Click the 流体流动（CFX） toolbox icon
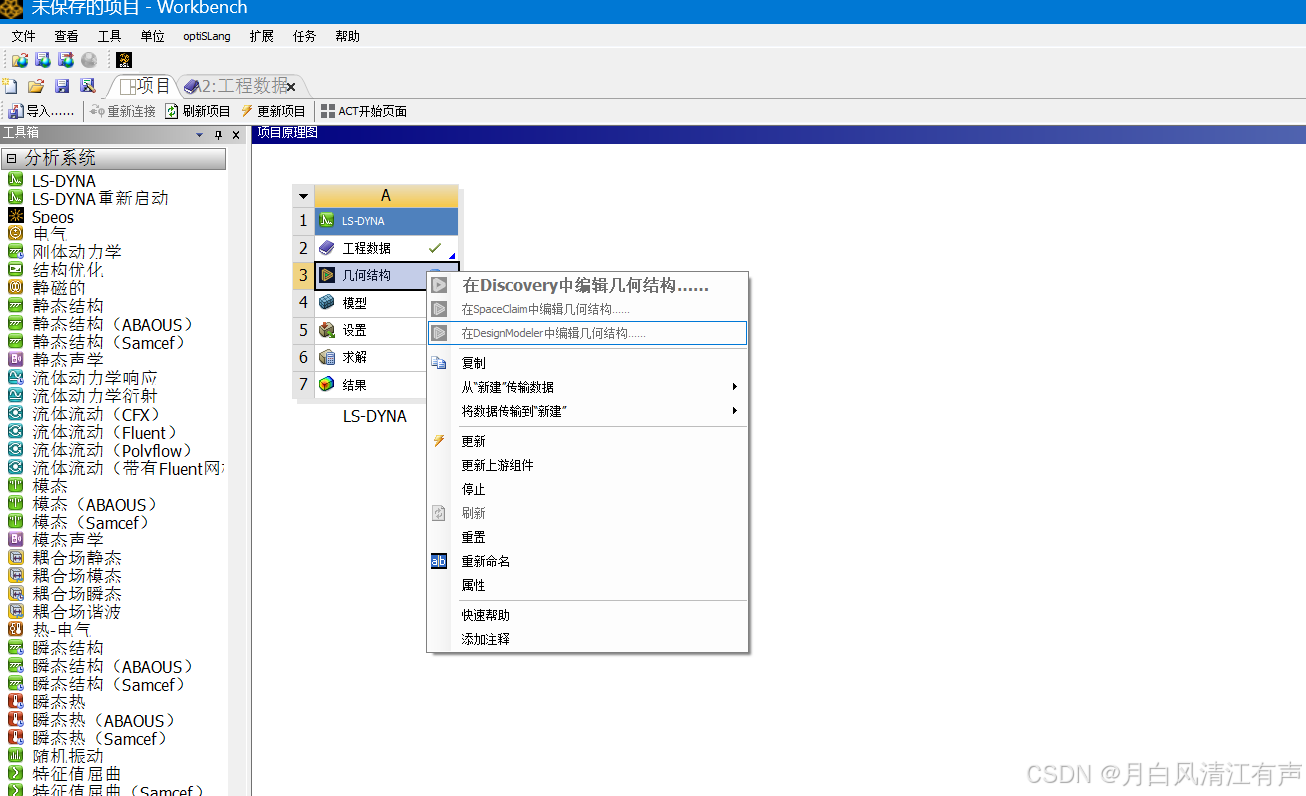1306x796 pixels. tap(15, 414)
